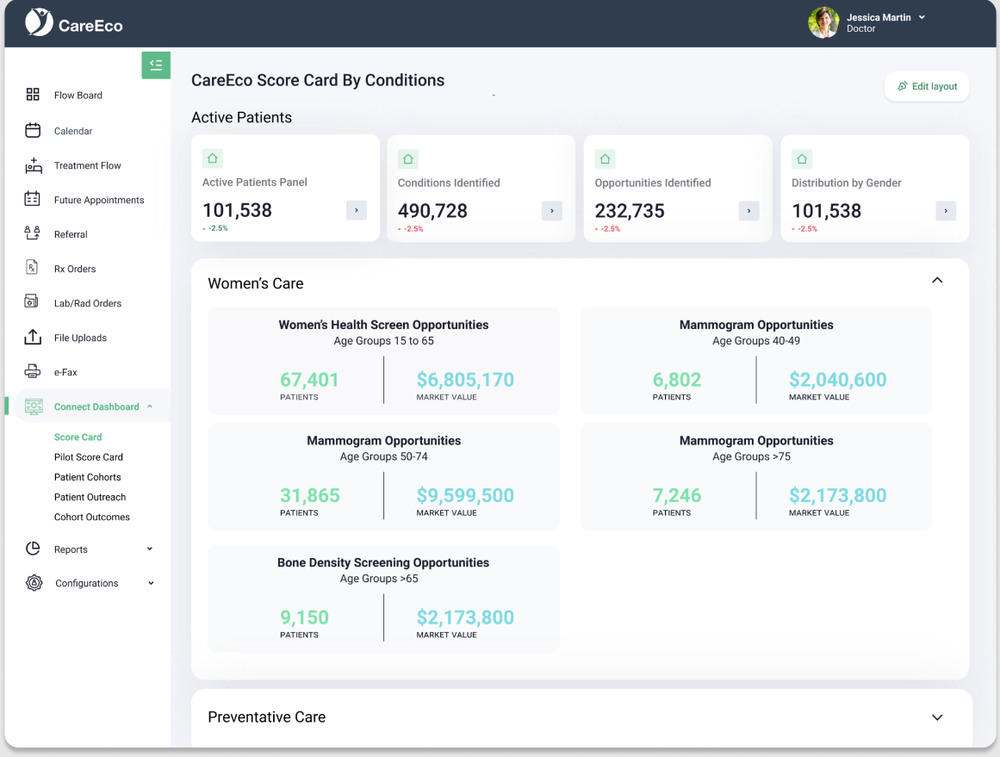The width and height of the screenshot is (1000, 757).
Task: Open Pilot Score Card submenu link
Action: [89, 457]
